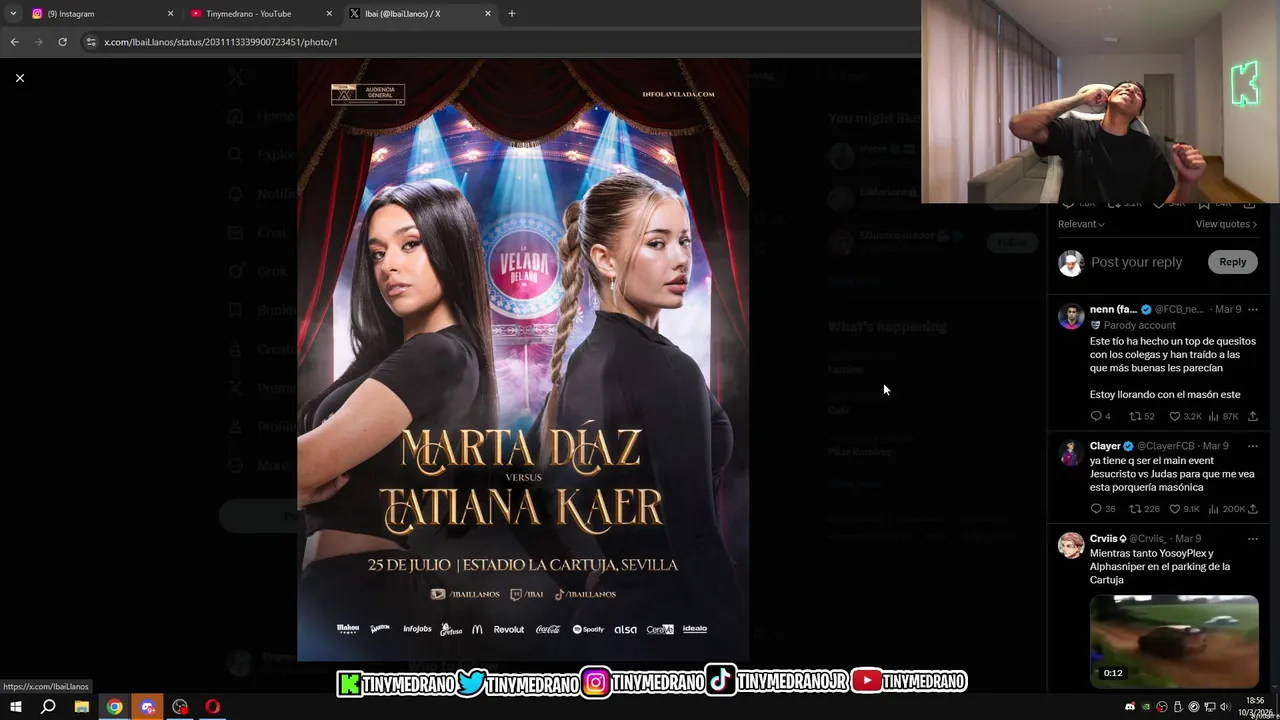This screenshot has width=1280, height=720.
Task: Focus the x.com address bar
Action: [500, 42]
